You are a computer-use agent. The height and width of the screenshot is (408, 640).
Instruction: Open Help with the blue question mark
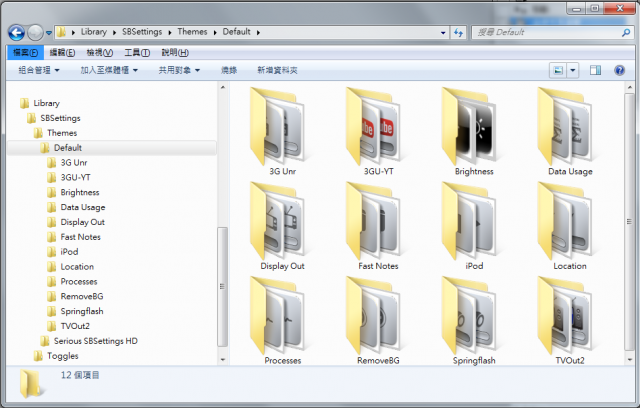[619, 71]
